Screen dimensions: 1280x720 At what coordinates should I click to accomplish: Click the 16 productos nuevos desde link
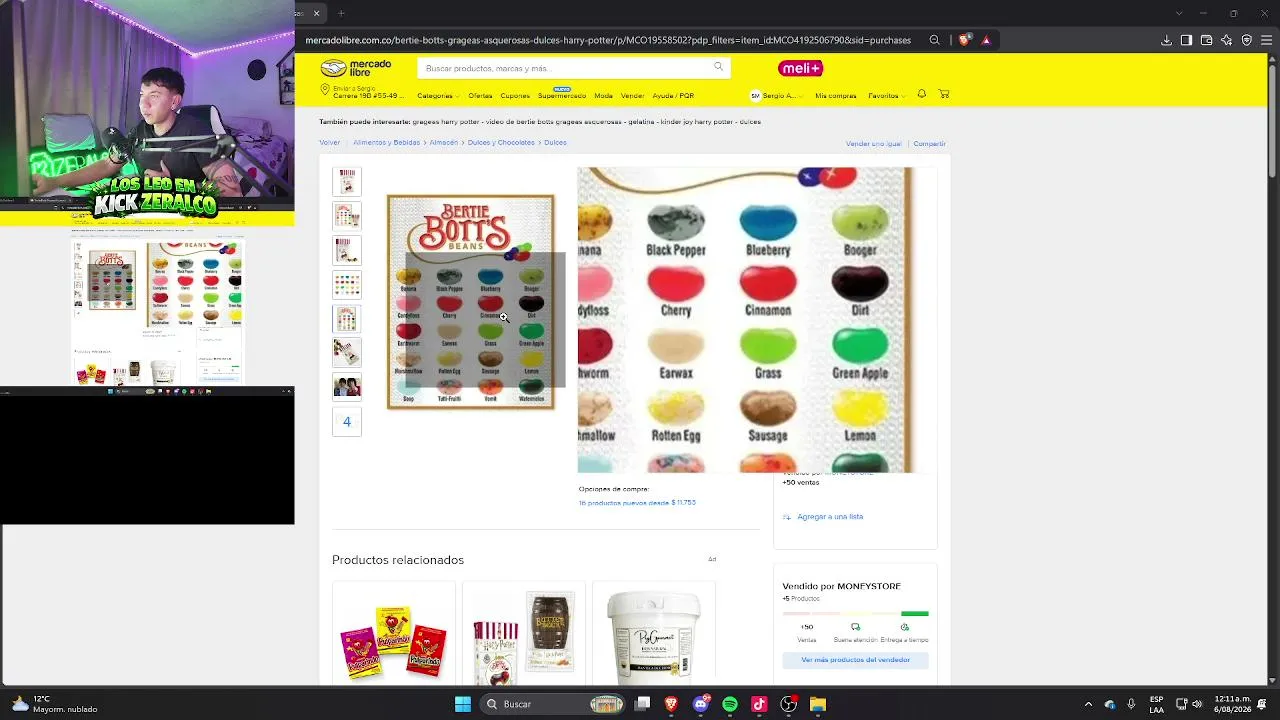(637, 502)
